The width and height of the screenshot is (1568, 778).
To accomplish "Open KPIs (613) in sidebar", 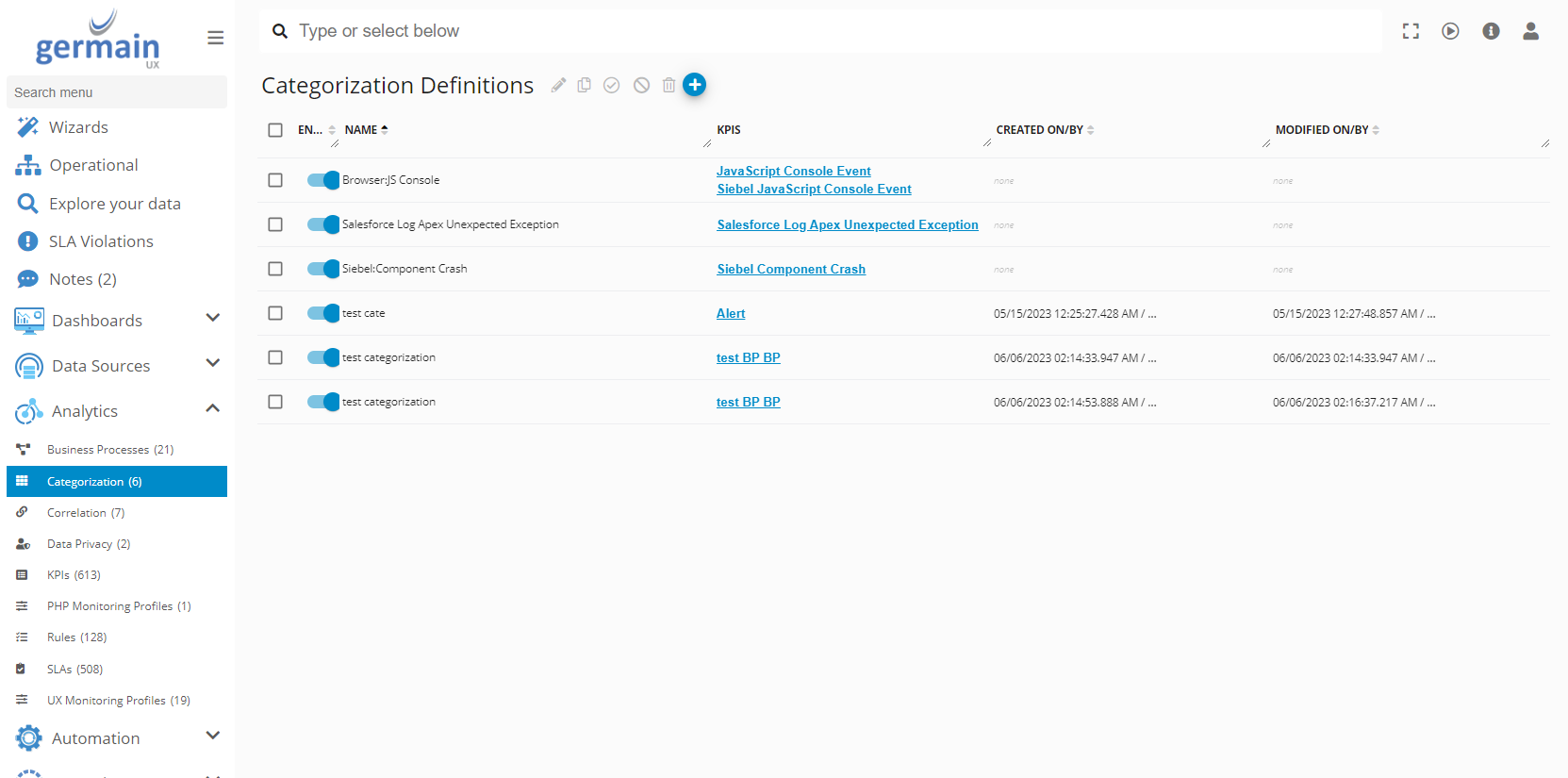I will 74,575.
